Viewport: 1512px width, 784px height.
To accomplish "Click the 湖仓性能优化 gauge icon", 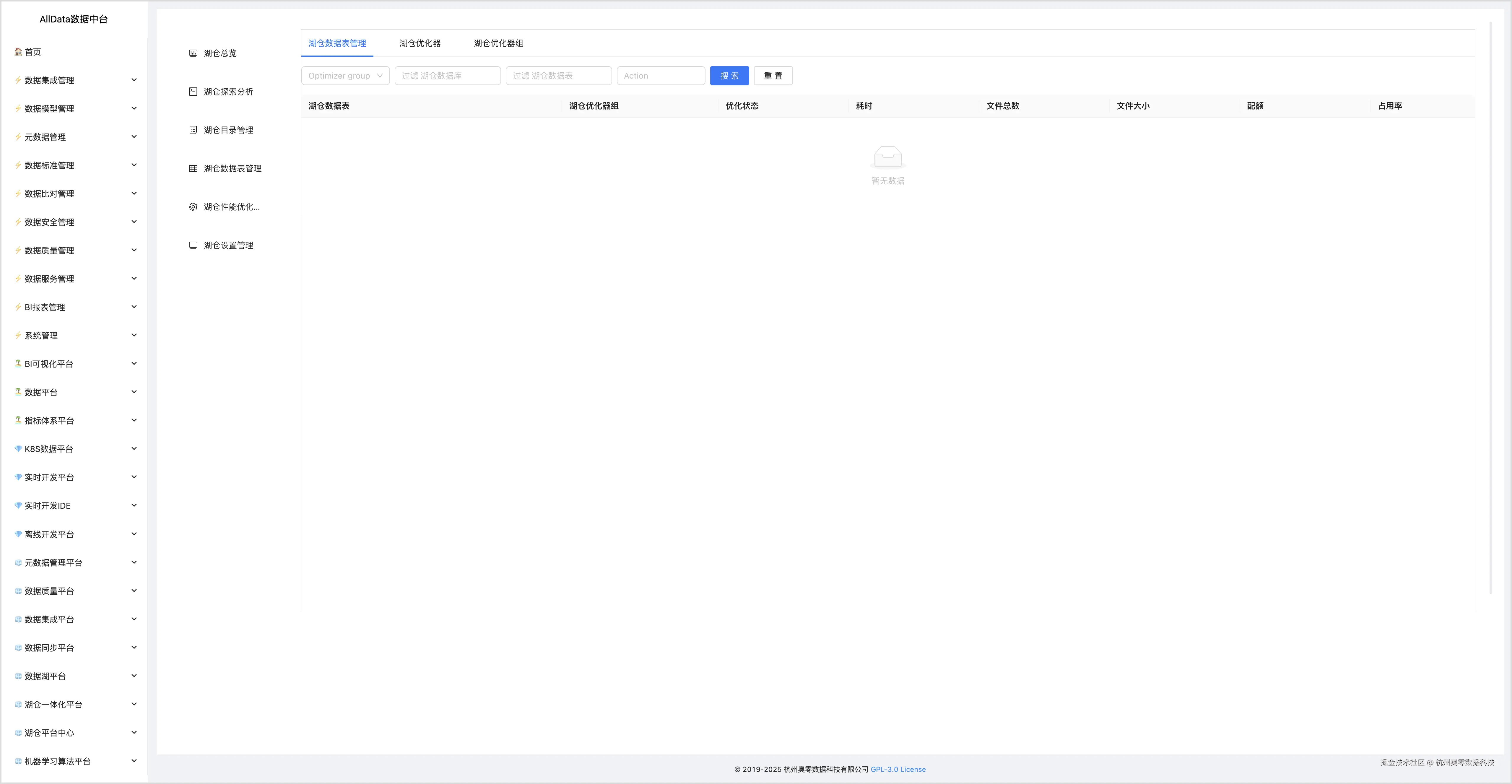I will (193, 207).
